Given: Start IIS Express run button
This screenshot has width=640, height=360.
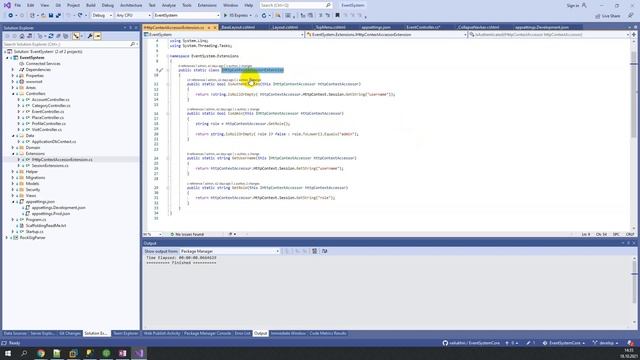Looking at the screenshot, I should [236, 16].
